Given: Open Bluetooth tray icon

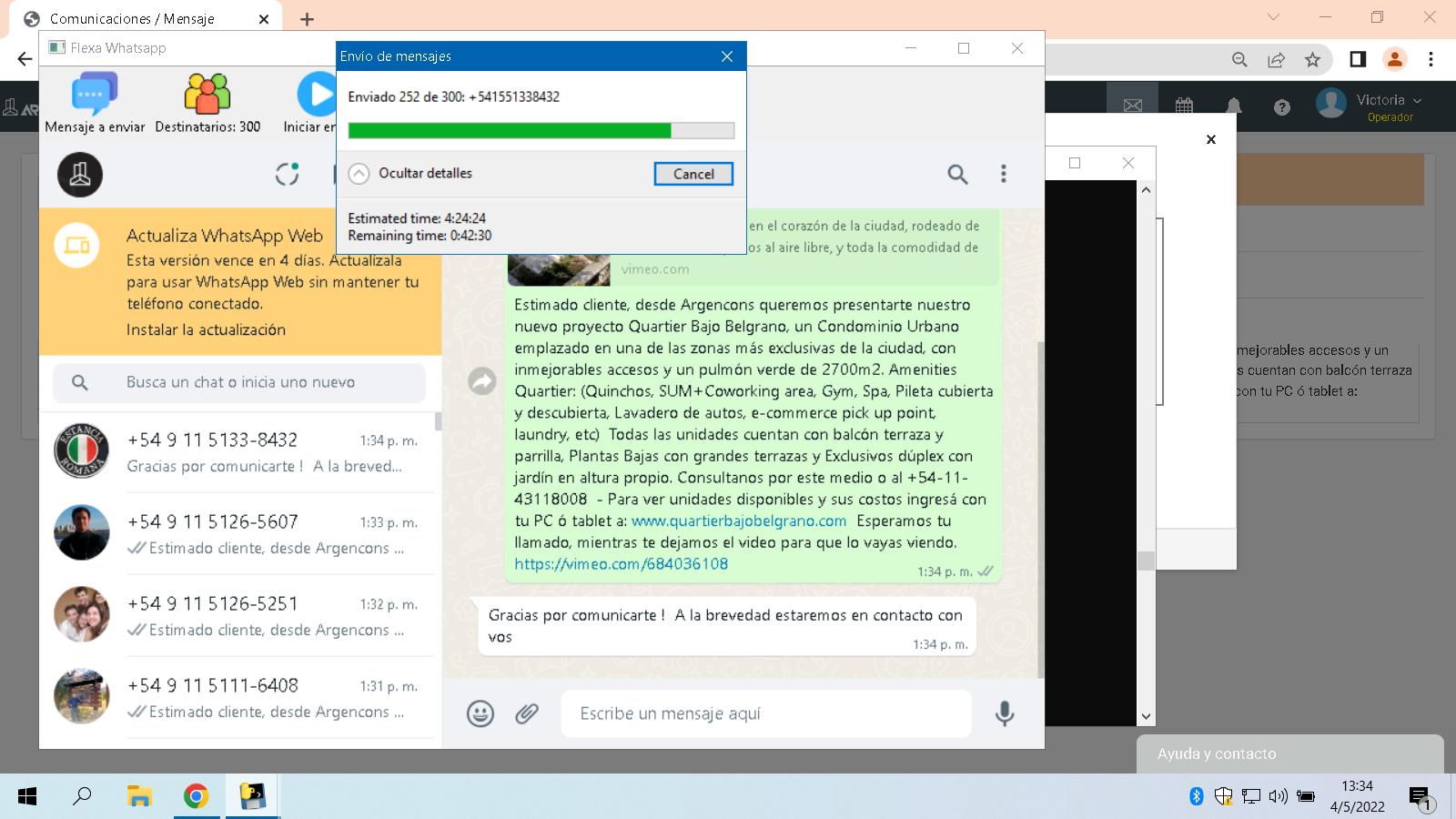Looking at the screenshot, I should (1196, 796).
